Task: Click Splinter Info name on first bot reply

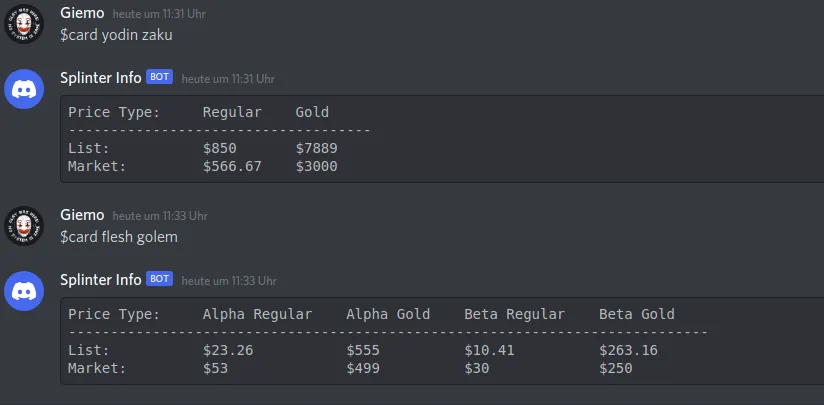Action: click(x=100, y=78)
